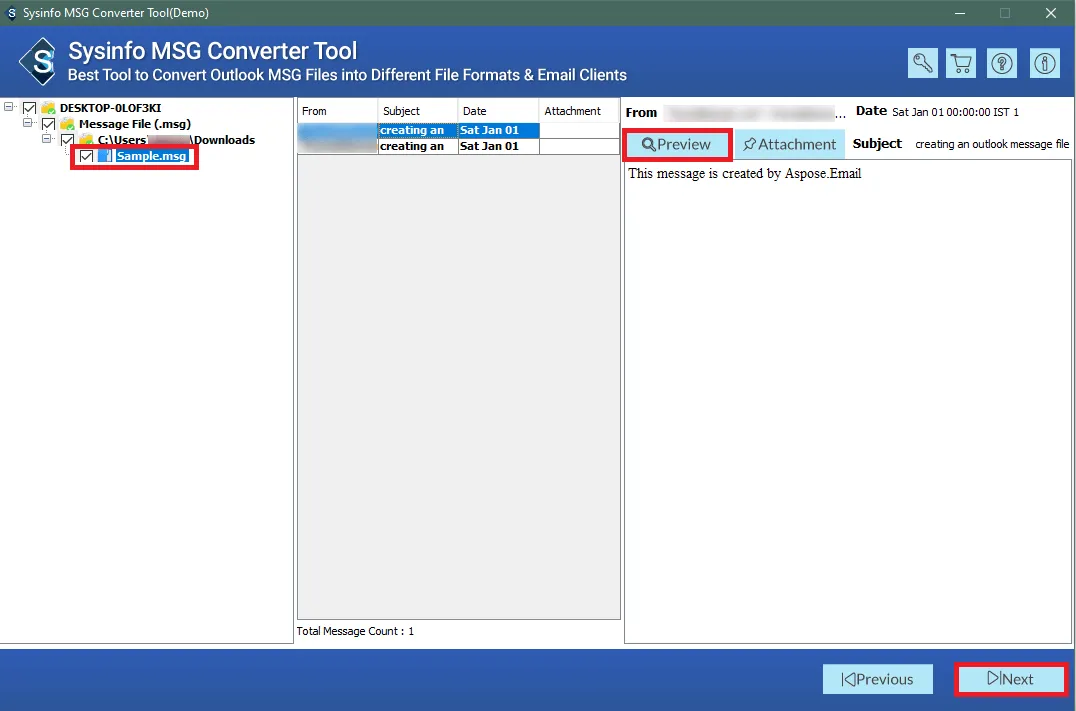Collapse the Downloads folder path node
This screenshot has height=711, width=1076.
click(48, 140)
